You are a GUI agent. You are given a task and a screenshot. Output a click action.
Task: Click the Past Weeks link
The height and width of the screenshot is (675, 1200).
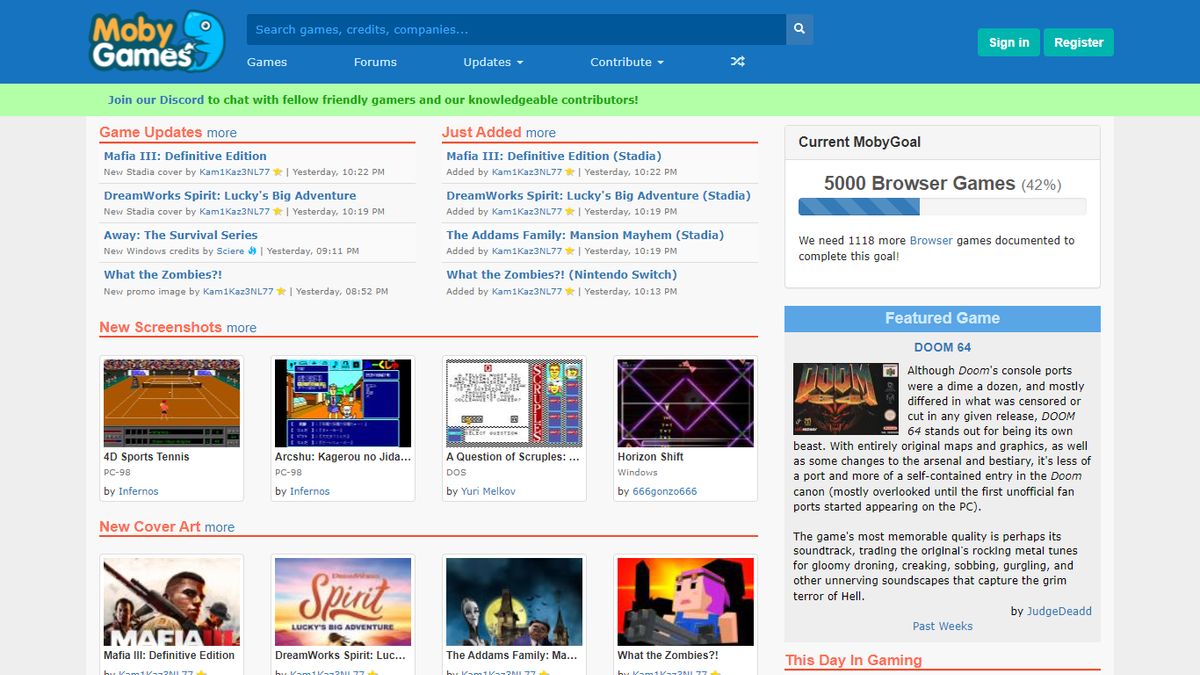(x=942, y=625)
